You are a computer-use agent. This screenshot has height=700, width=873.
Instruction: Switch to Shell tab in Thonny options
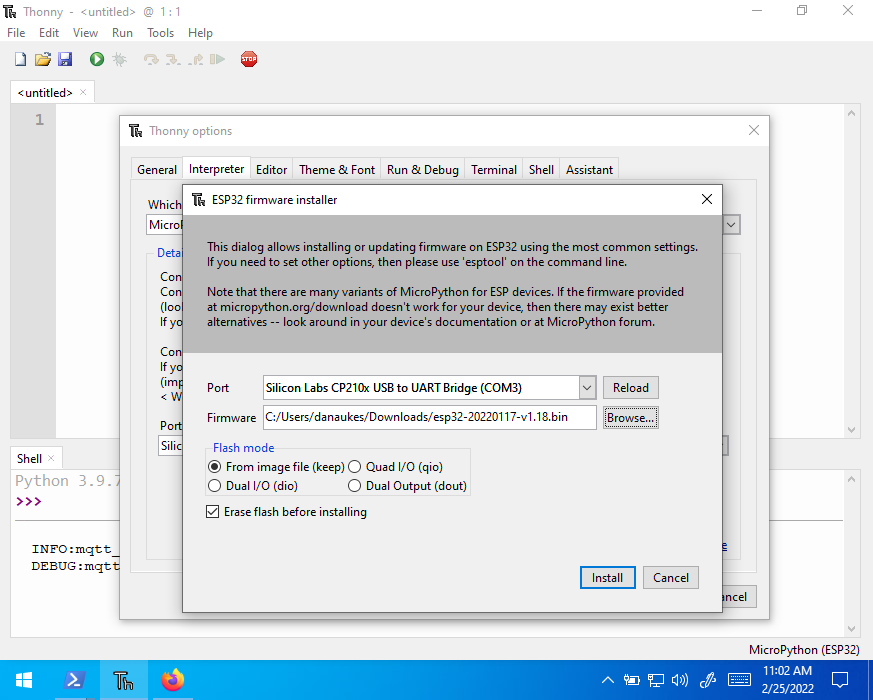[541, 169]
